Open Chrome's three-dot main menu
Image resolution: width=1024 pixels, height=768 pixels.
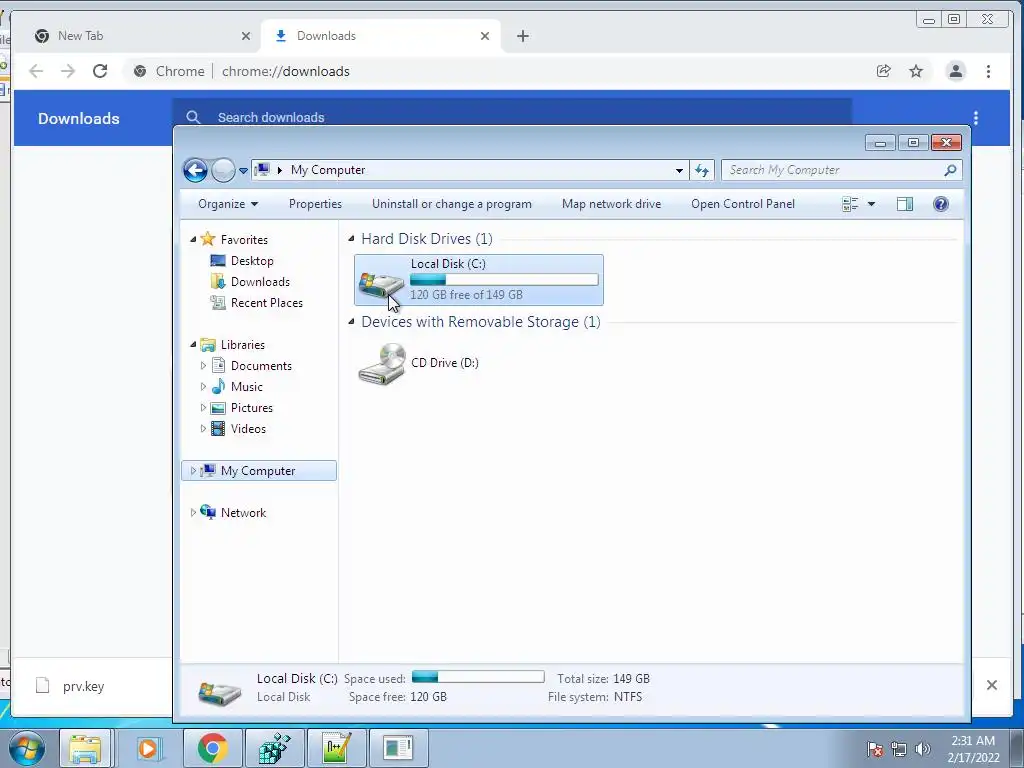pyautogui.click(x=988, y=71)
